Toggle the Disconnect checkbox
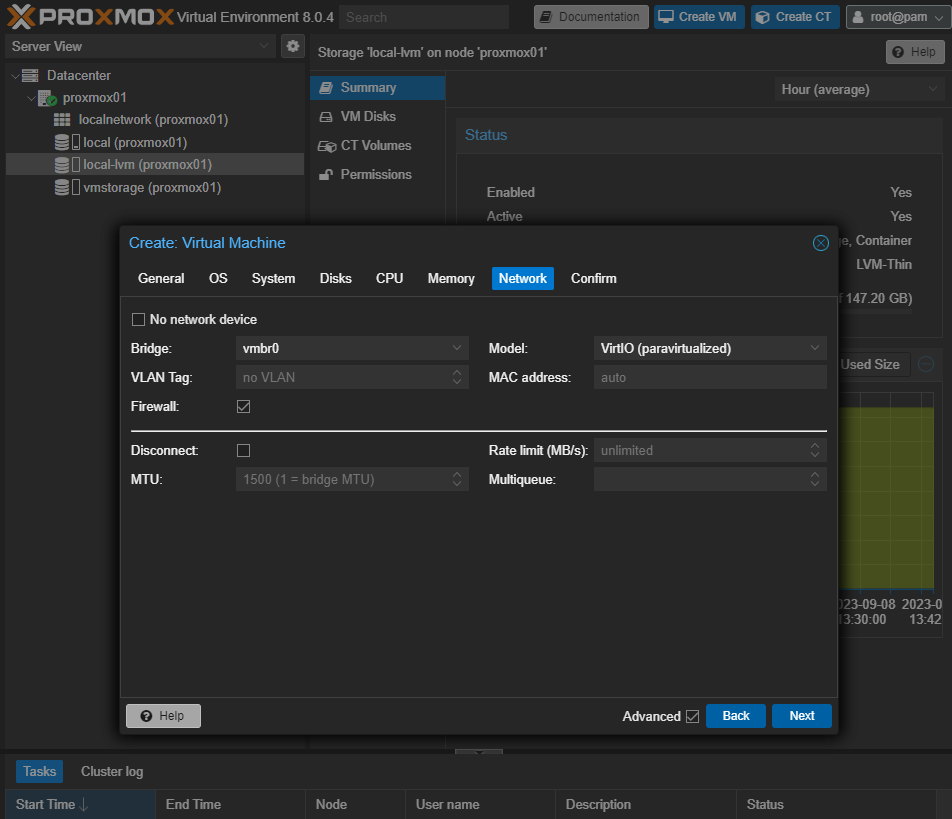Viewport: 952px width, 819px height. pyautogui.click(x=243, y=451)
